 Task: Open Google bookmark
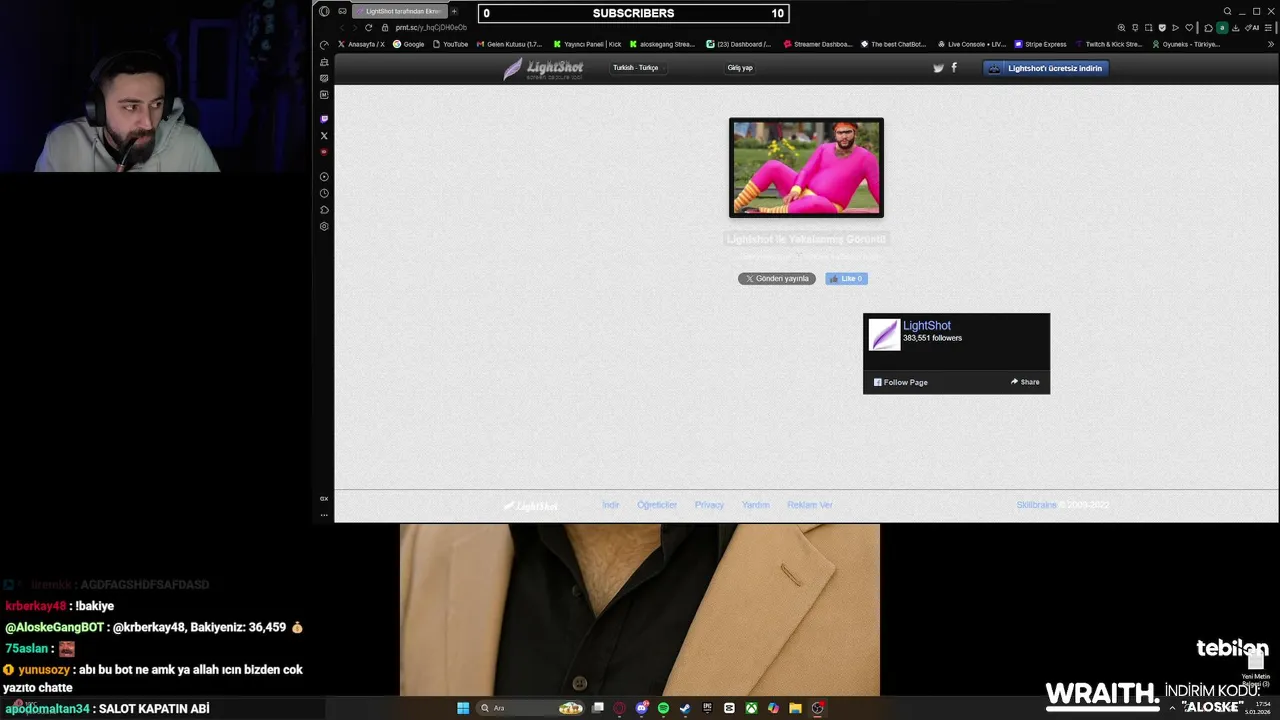coord(409,44)
